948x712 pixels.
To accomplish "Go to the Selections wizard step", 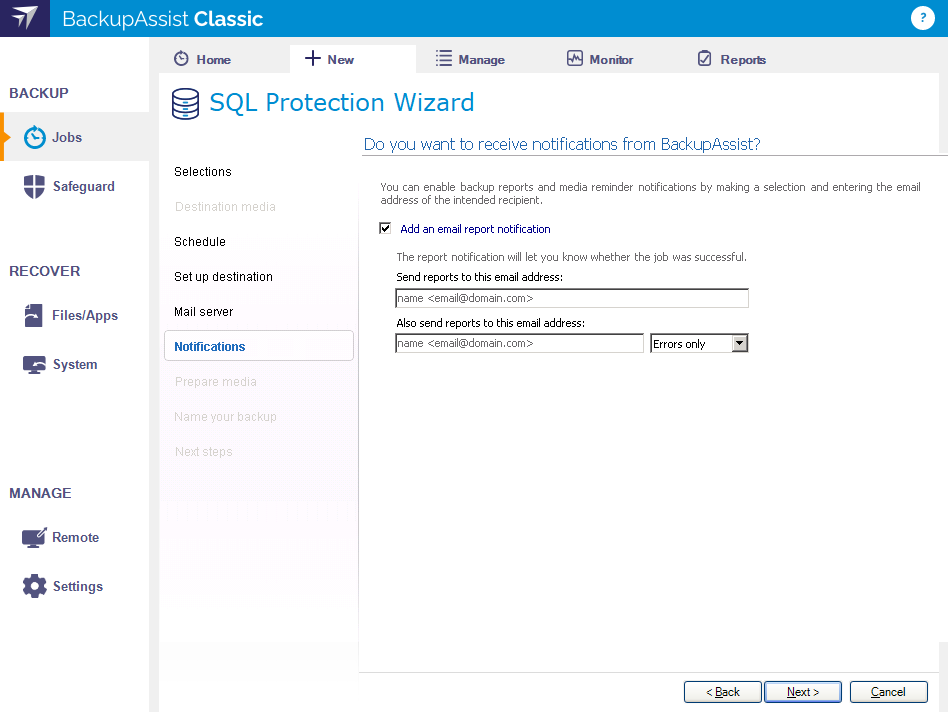I will pyautogui.click(x=203, y=172).
